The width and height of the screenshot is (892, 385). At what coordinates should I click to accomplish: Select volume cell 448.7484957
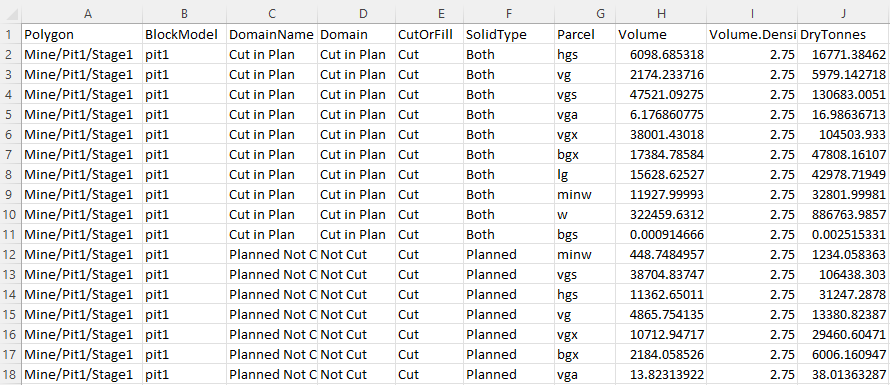click(x=661, y=254)
